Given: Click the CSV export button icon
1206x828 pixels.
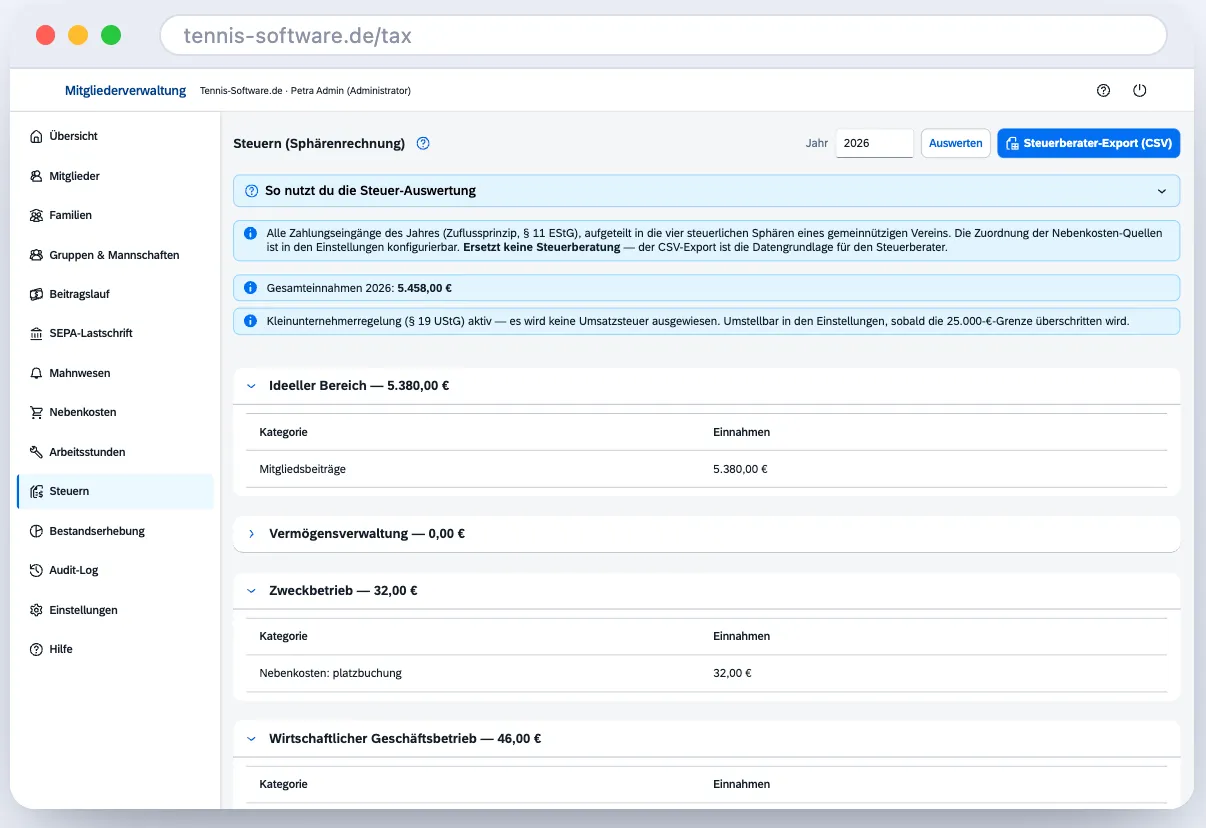Looking at the screenshot, I should pos(1012,144).
